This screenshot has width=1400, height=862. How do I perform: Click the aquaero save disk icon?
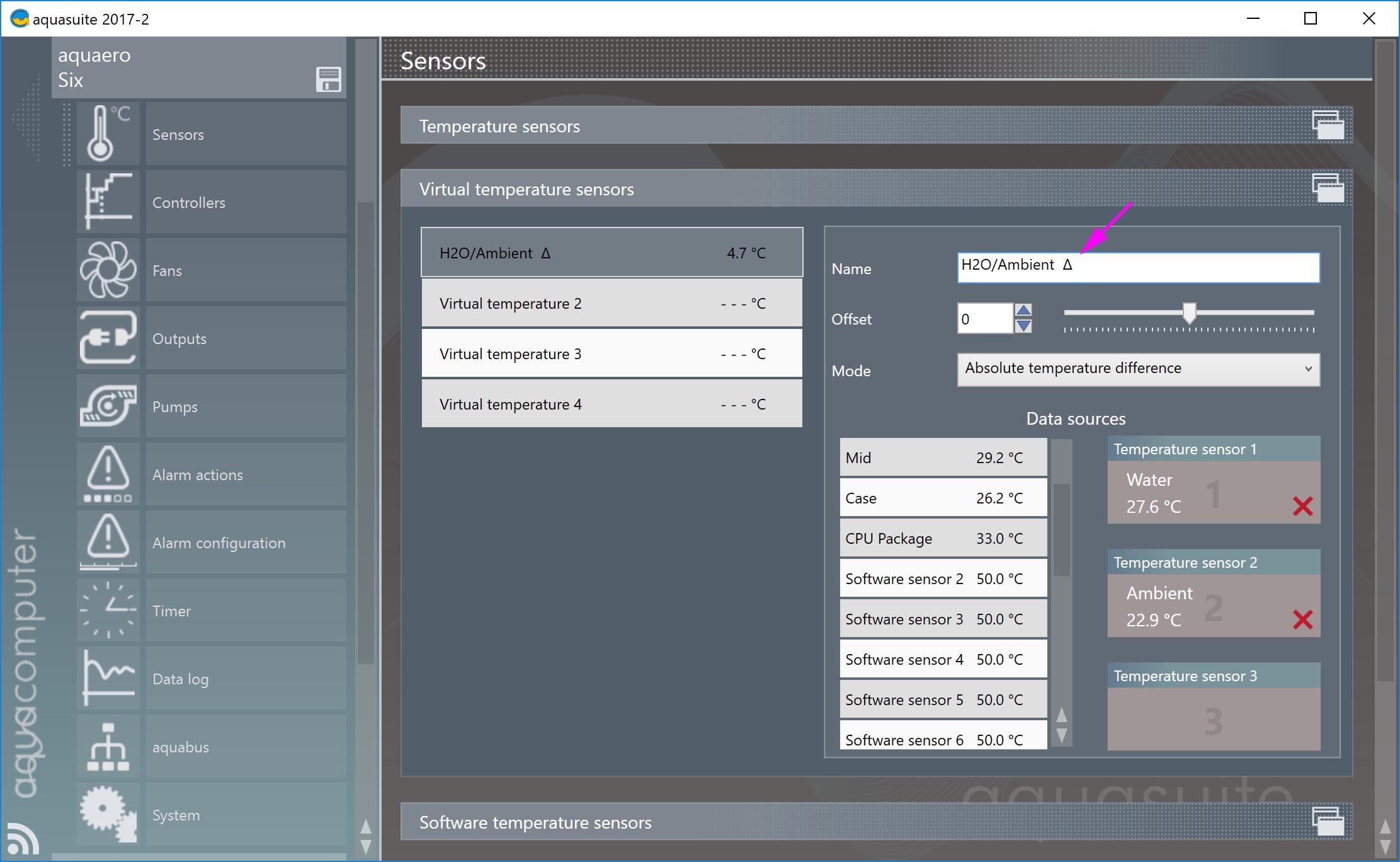pyautogui.click(x=328, y=80)
